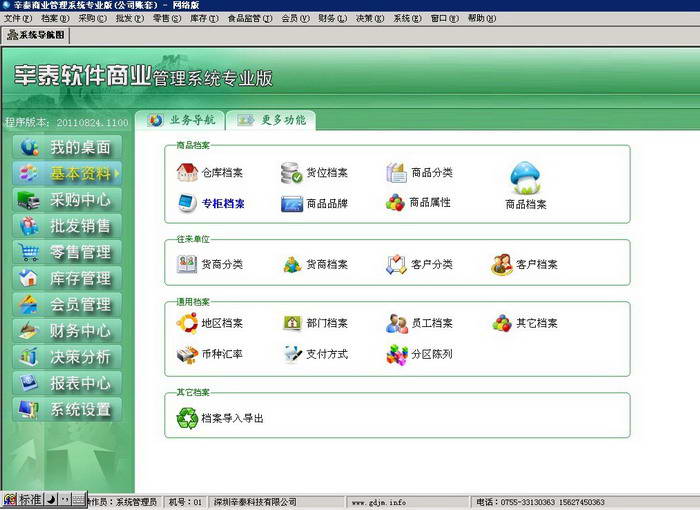Open the 批发 menu
Screen dimensions: 700x510
coord(129,18)
